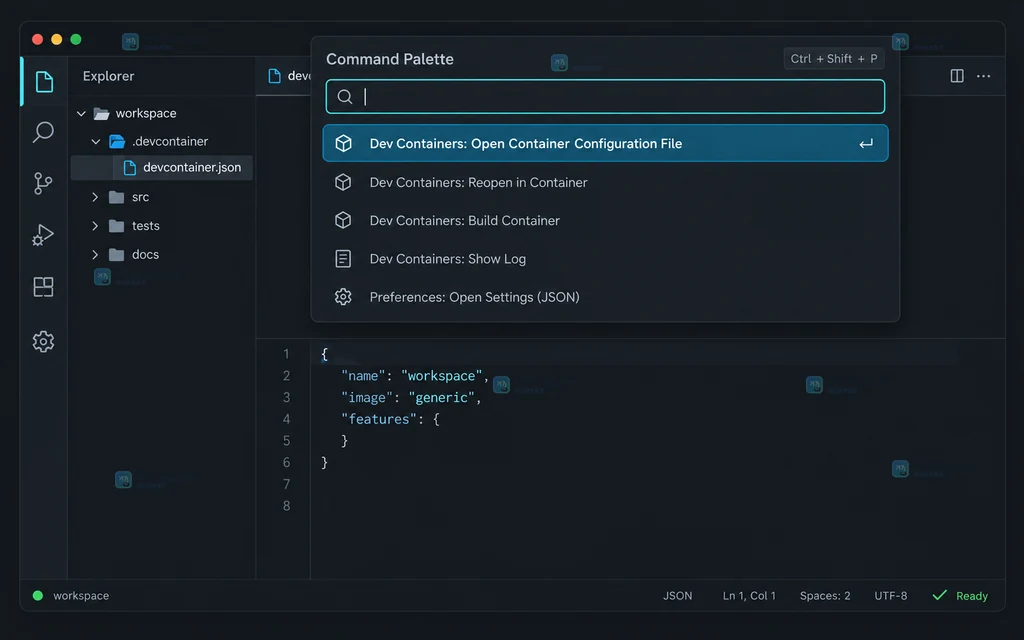Click the "workspace" value in the editor
1024x640 pixels.
click(x=441, y=376)
